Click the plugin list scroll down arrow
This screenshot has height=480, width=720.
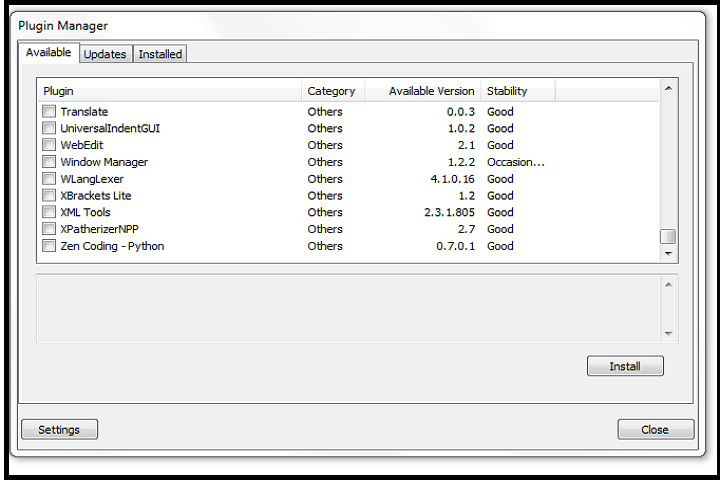coord(668,254)
